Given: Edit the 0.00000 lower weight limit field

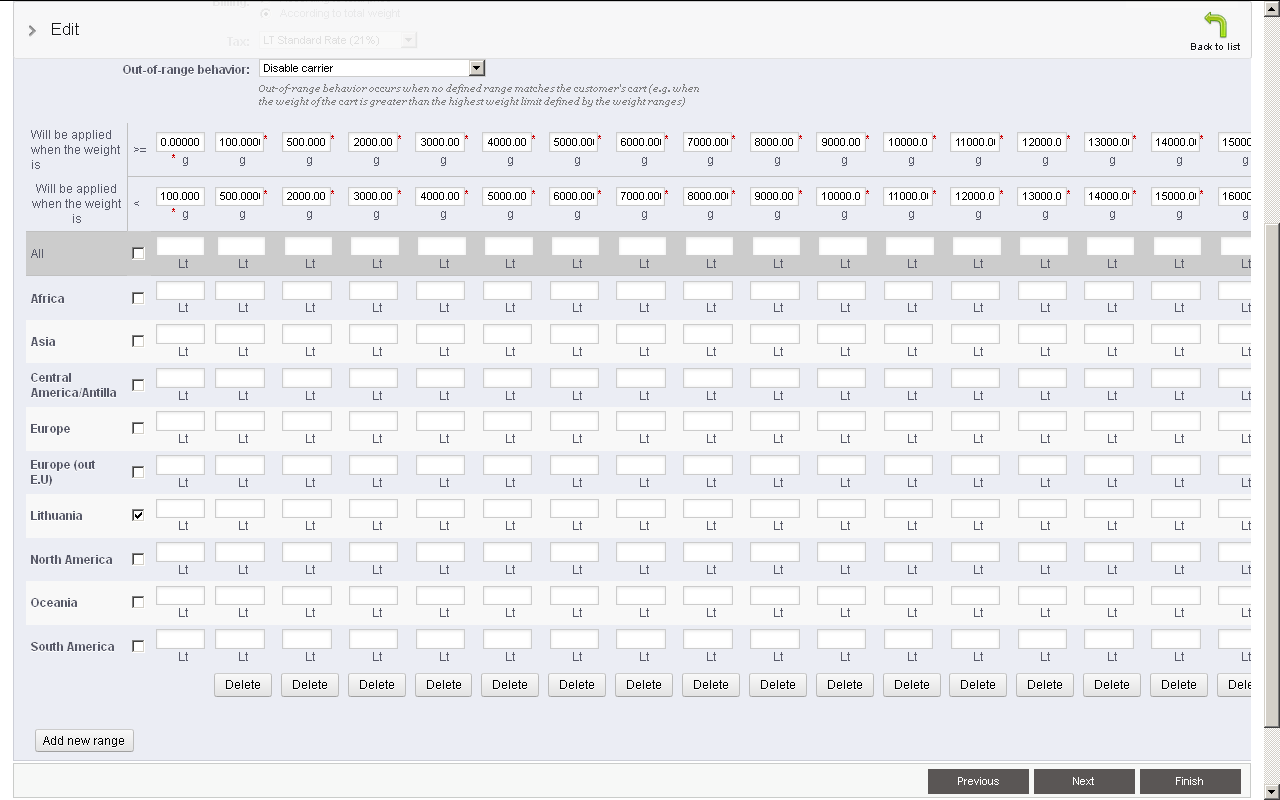Looking at the screenshot, I should 180,142.
